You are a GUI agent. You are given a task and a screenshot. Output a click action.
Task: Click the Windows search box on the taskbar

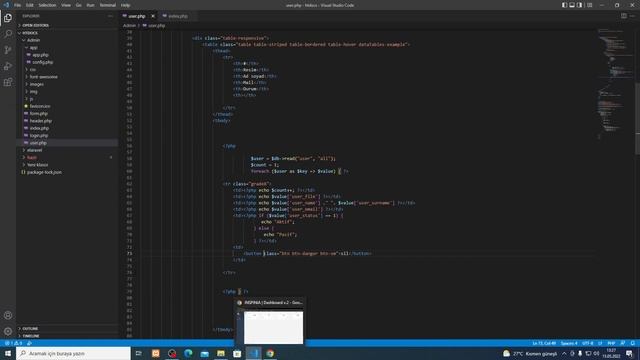pos(73,353)
